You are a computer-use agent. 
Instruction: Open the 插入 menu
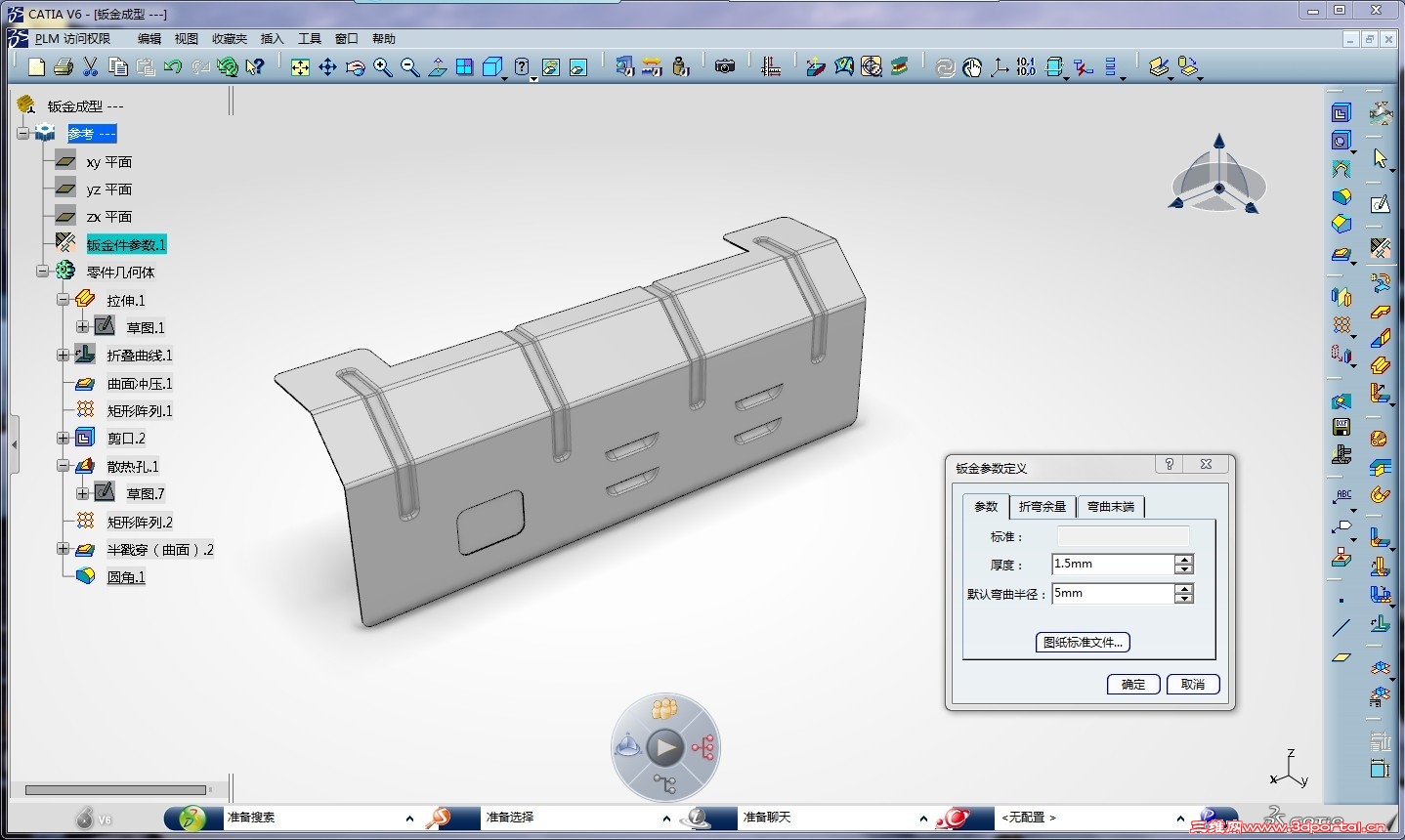click(272, 39)
